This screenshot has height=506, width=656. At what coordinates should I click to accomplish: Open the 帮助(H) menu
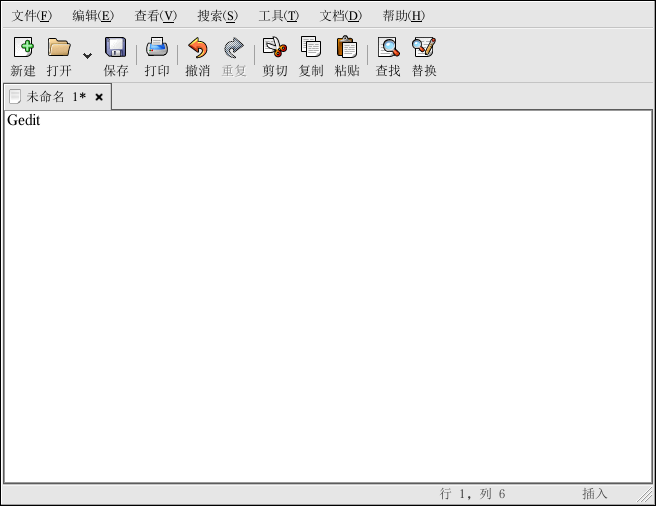pyautogui.click(x=403, y=16)
